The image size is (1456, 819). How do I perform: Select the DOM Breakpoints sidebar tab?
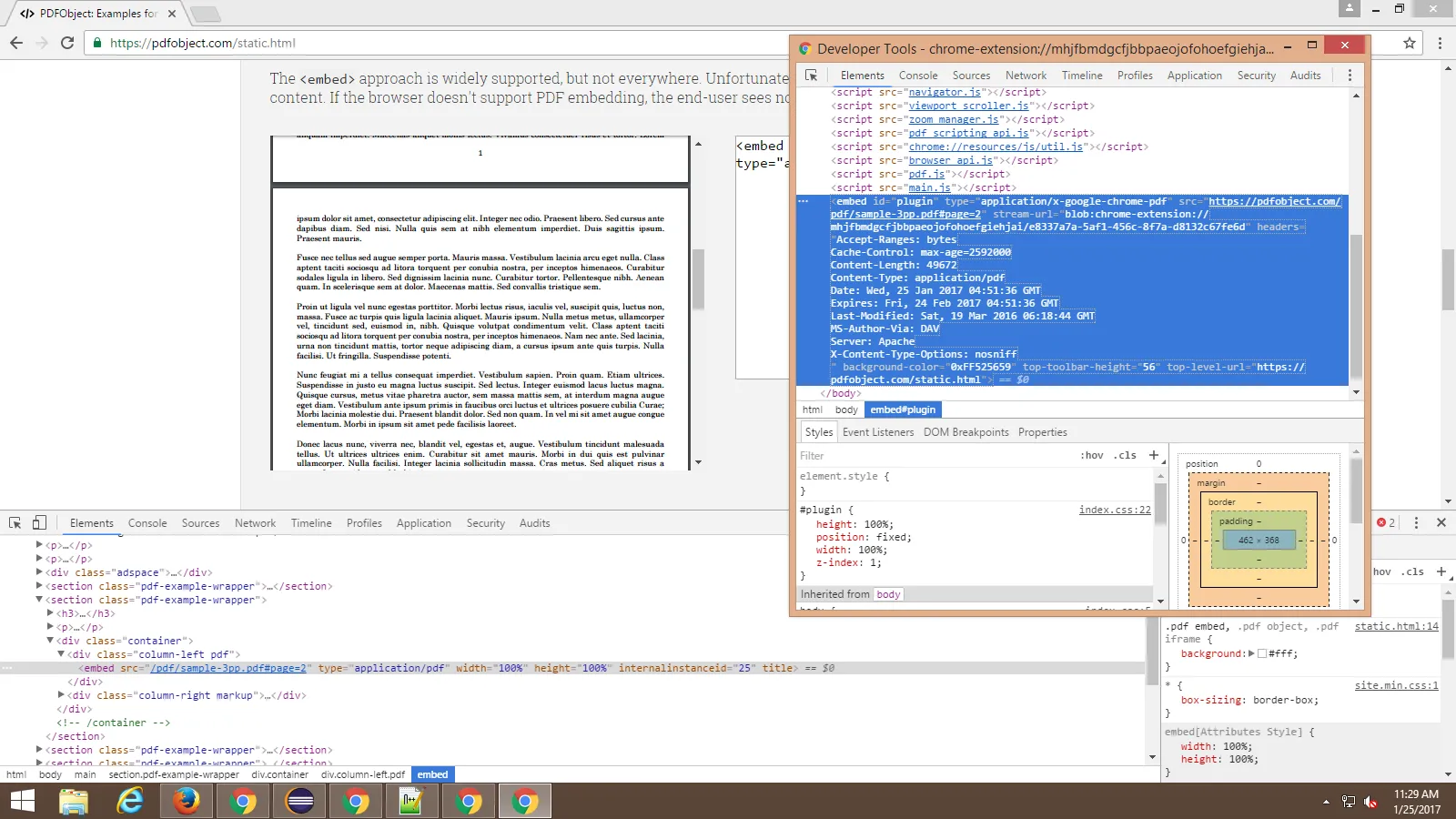966,432
